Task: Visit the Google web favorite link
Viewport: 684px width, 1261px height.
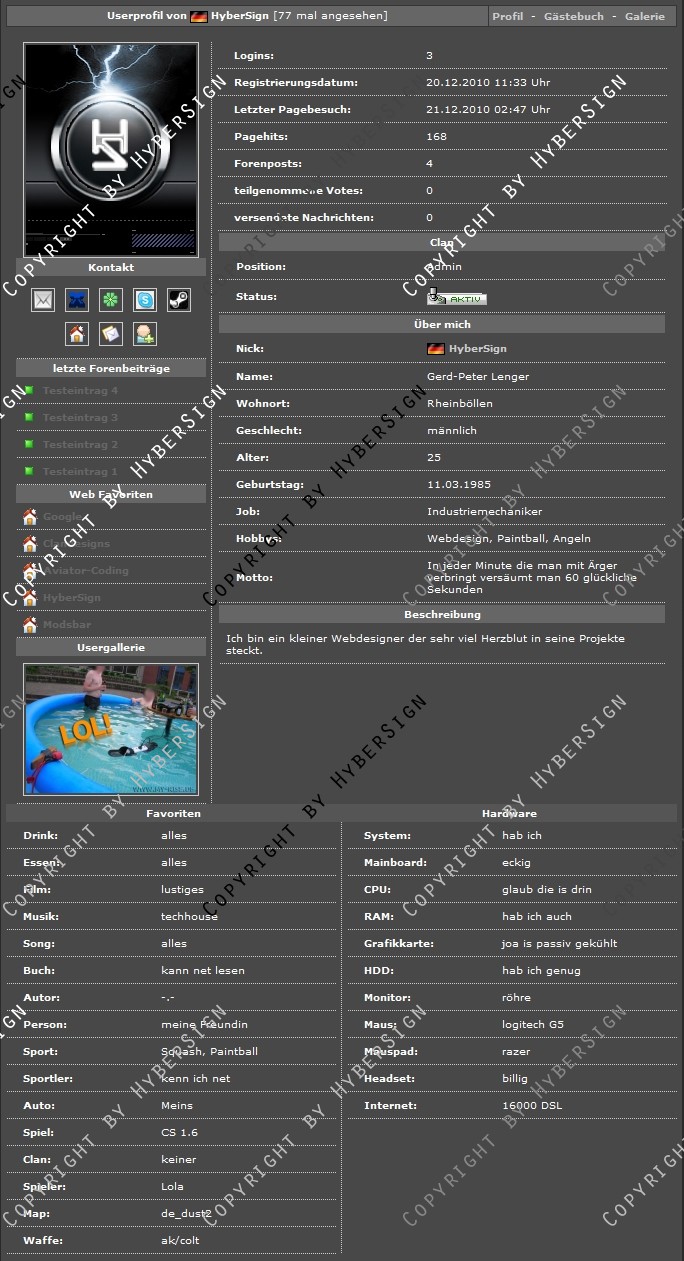Action: coord(62,518)
